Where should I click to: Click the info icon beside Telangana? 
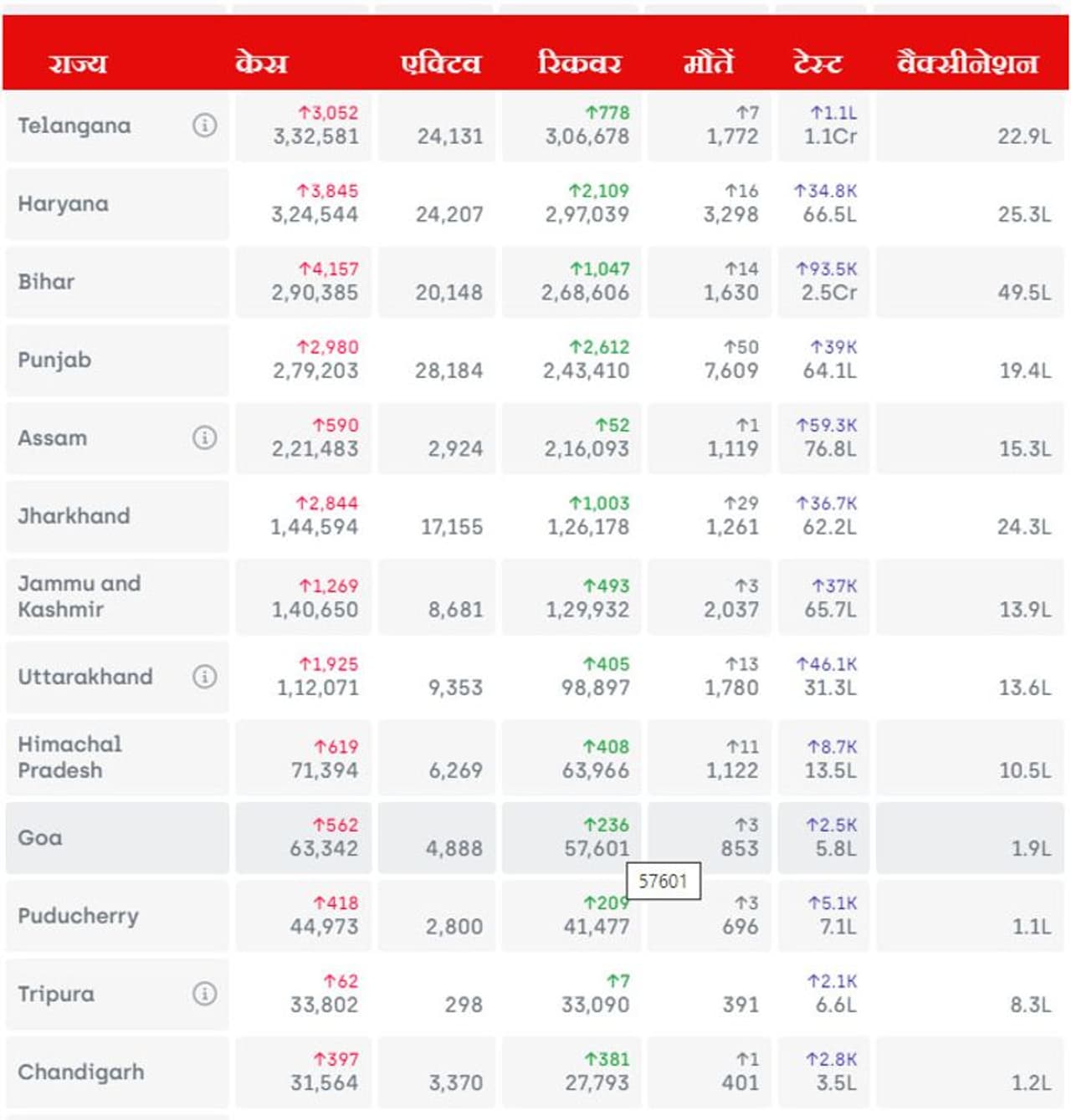204,125
